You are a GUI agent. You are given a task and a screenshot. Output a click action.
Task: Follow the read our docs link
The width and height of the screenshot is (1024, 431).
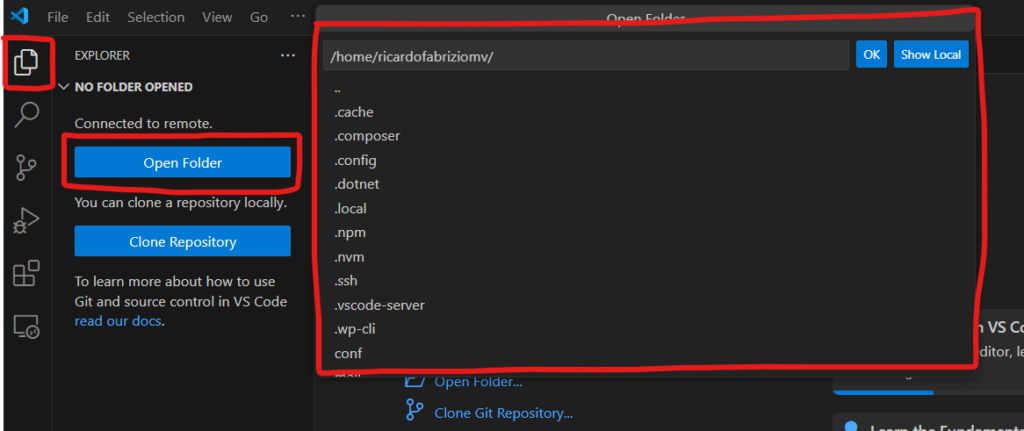(x=118, y=321)
